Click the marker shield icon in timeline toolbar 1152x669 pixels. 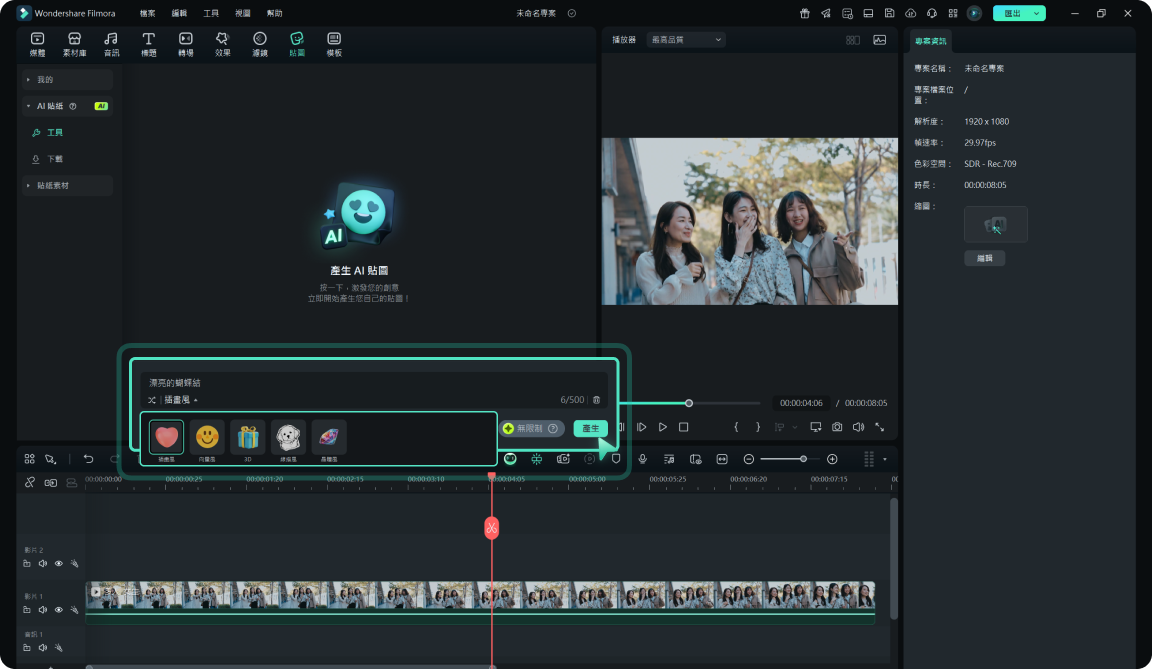(616, 459)
